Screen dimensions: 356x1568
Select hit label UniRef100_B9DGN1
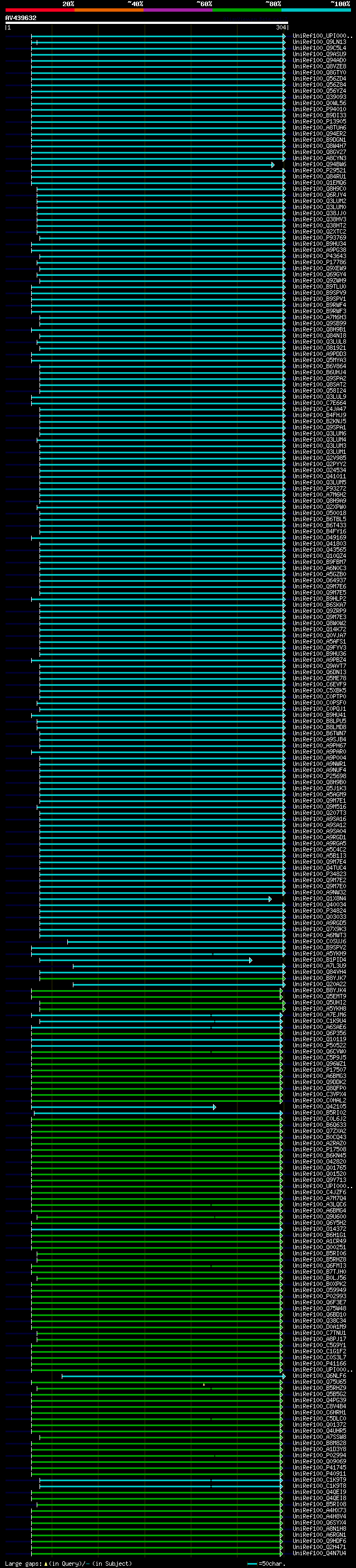319,140
